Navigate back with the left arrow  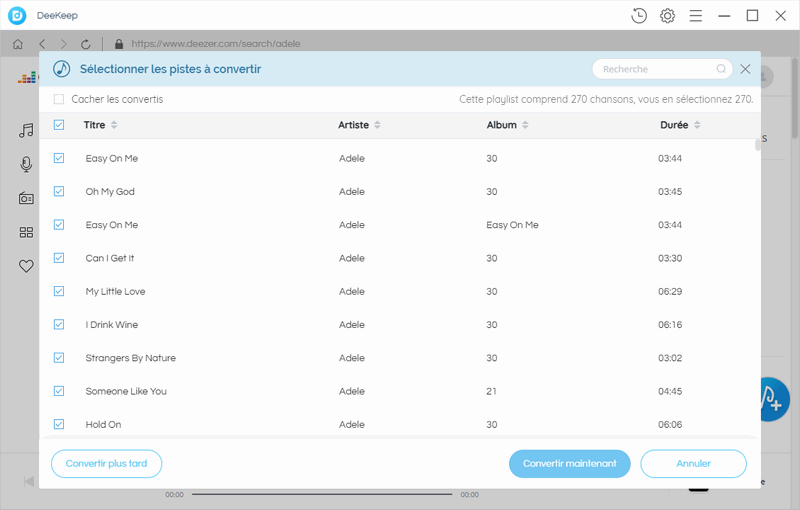coord(42,44)
